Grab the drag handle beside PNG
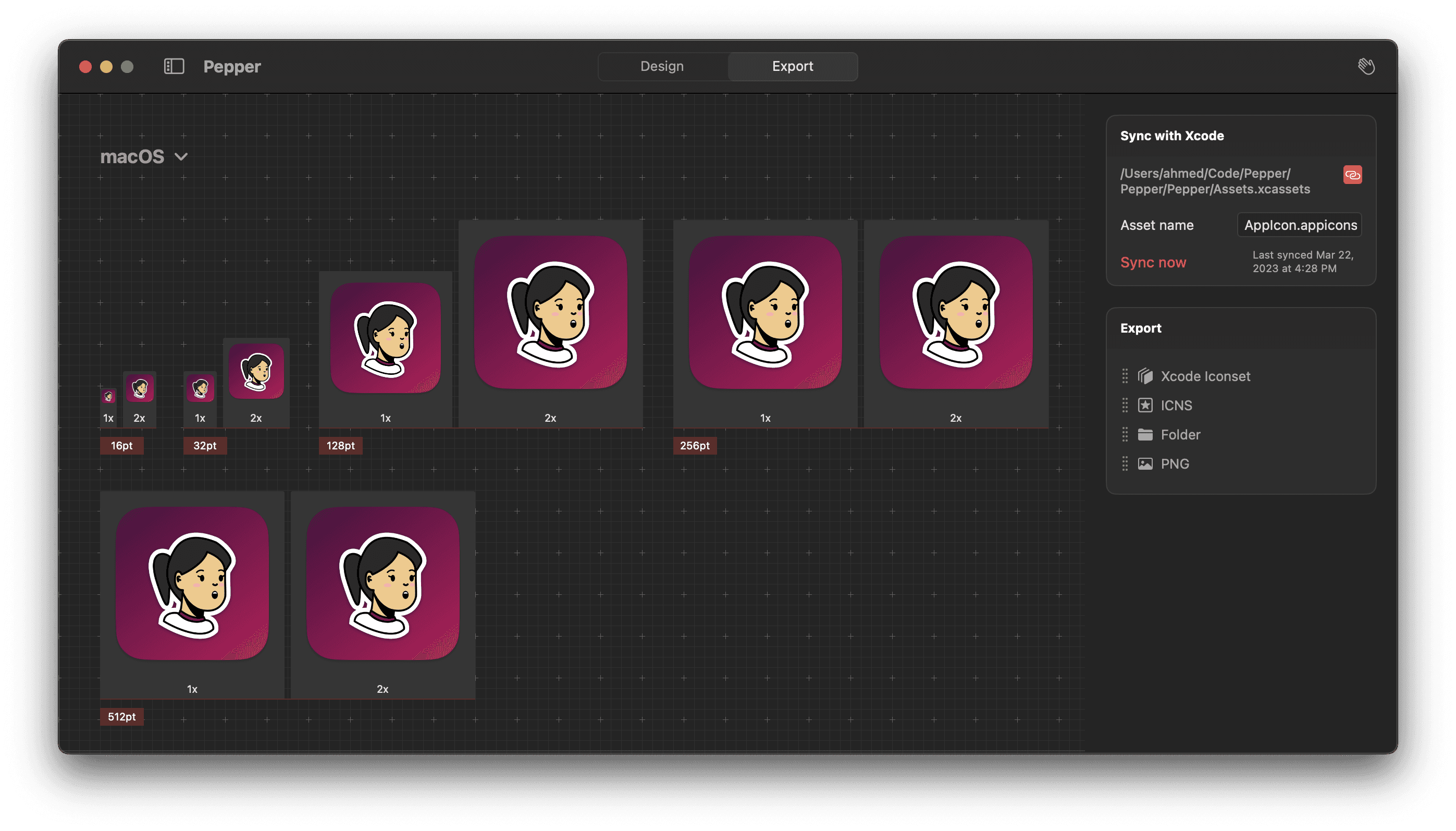Screen dimensions: 1456x831 (x=1125, y=463)
